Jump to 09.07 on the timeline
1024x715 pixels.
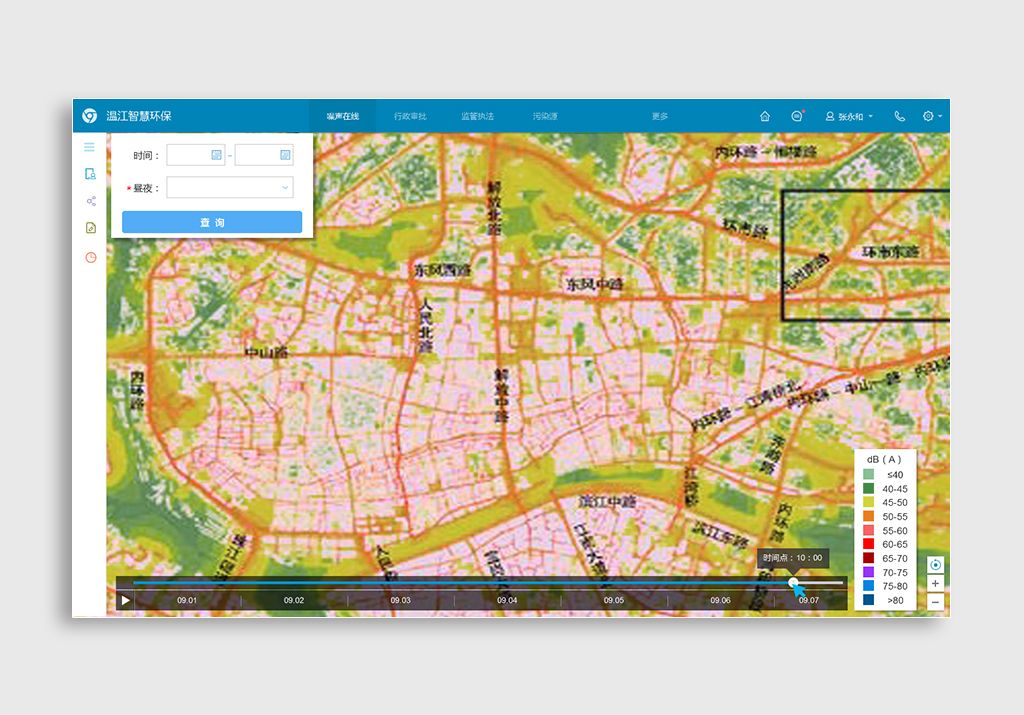click(x=808, y=600)
